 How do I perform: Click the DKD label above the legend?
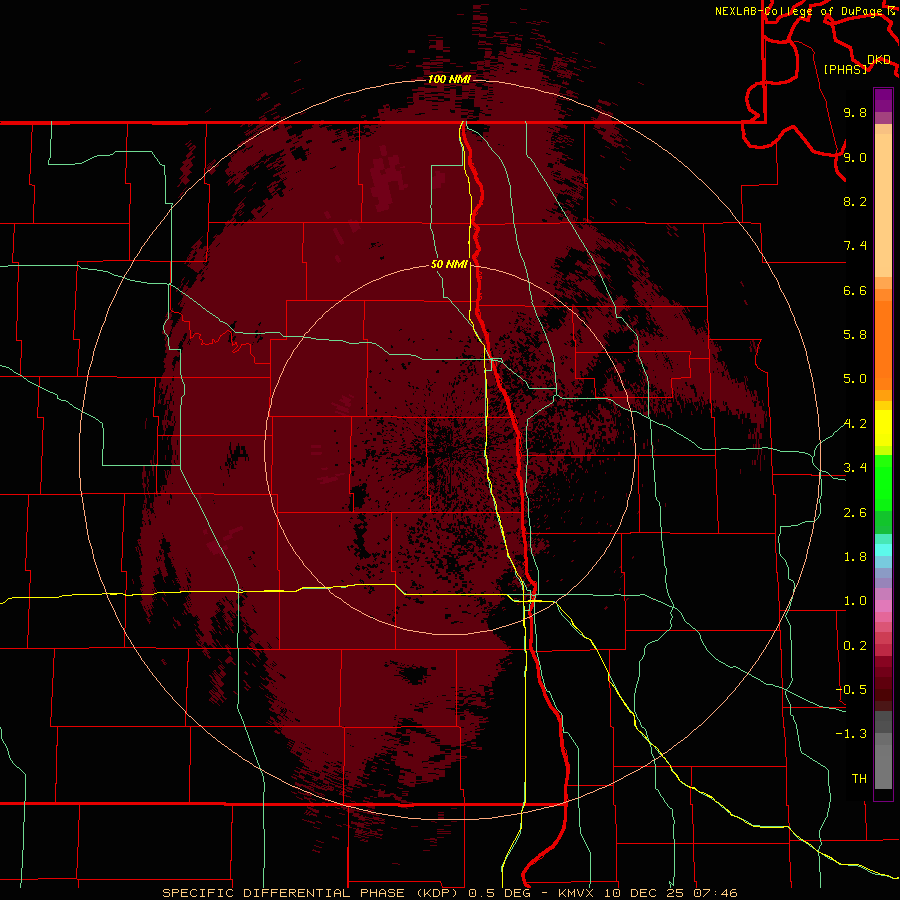click(879, 60)
